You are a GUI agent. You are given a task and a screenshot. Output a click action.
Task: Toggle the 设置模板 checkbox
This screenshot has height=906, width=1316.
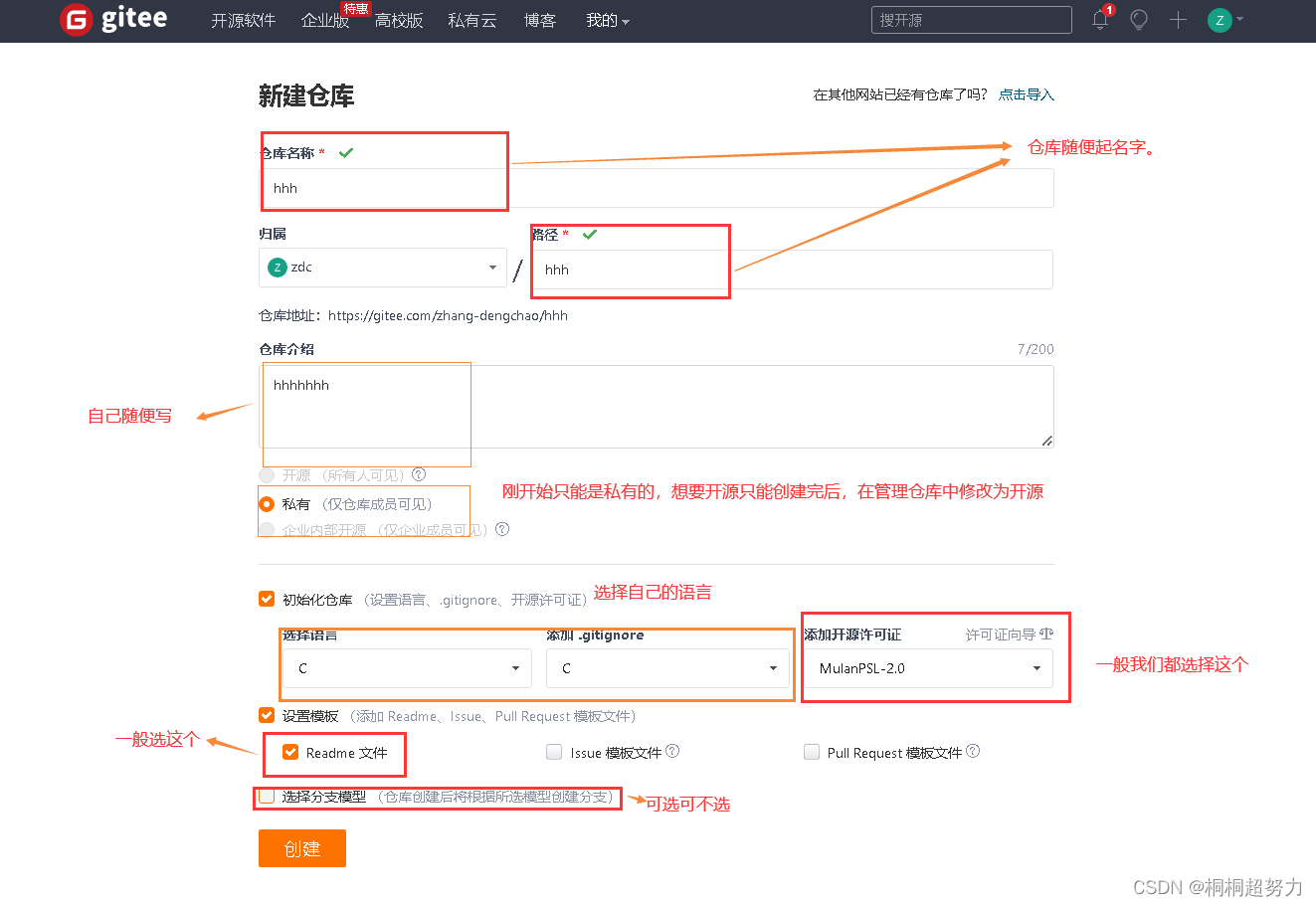click(x=267, y=715)
